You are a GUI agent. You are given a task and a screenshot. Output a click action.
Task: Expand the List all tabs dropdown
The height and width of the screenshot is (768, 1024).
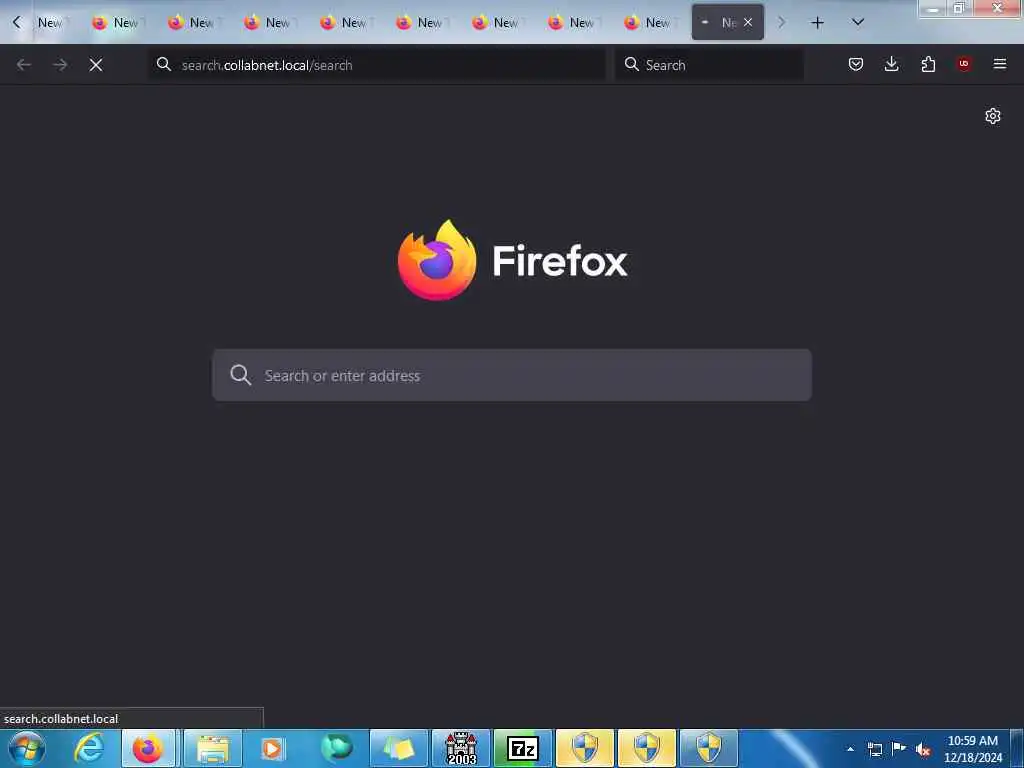[x=858, y=23]
